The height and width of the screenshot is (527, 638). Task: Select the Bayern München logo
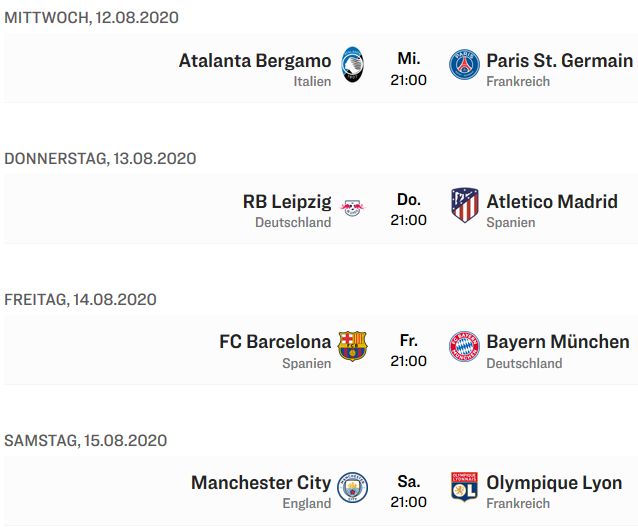(x=464, y=346)
